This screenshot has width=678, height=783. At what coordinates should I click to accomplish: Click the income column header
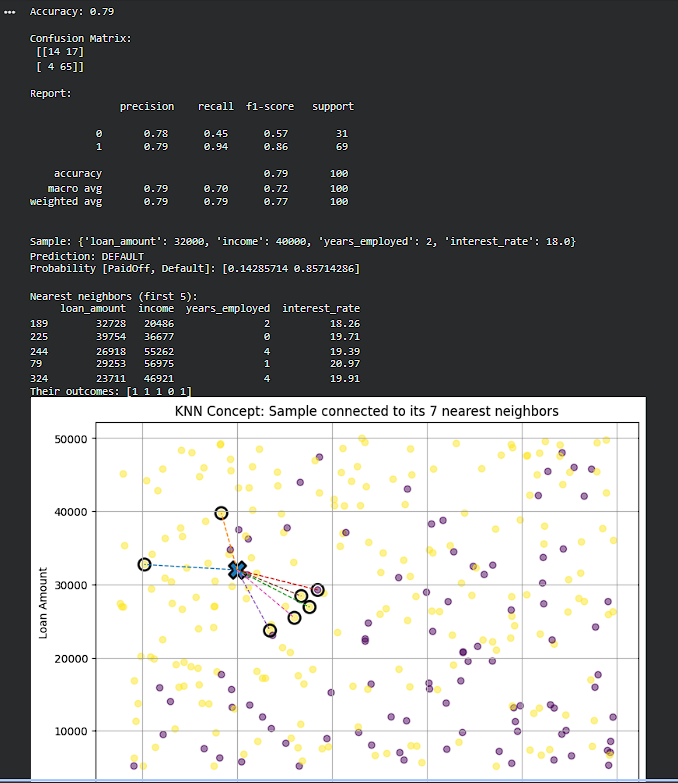pyautogui.click(x=156, y=309)
